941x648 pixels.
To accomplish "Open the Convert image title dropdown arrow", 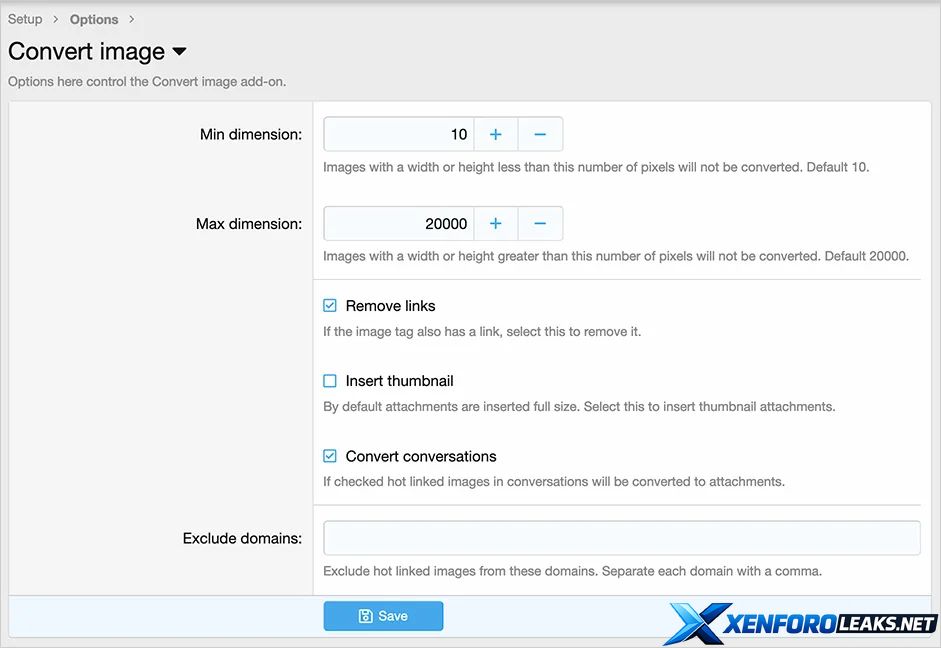I will [180, 52].
